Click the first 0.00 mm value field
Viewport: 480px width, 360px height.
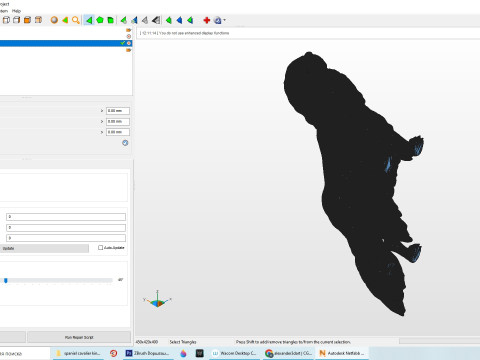(x=118, y=111)
